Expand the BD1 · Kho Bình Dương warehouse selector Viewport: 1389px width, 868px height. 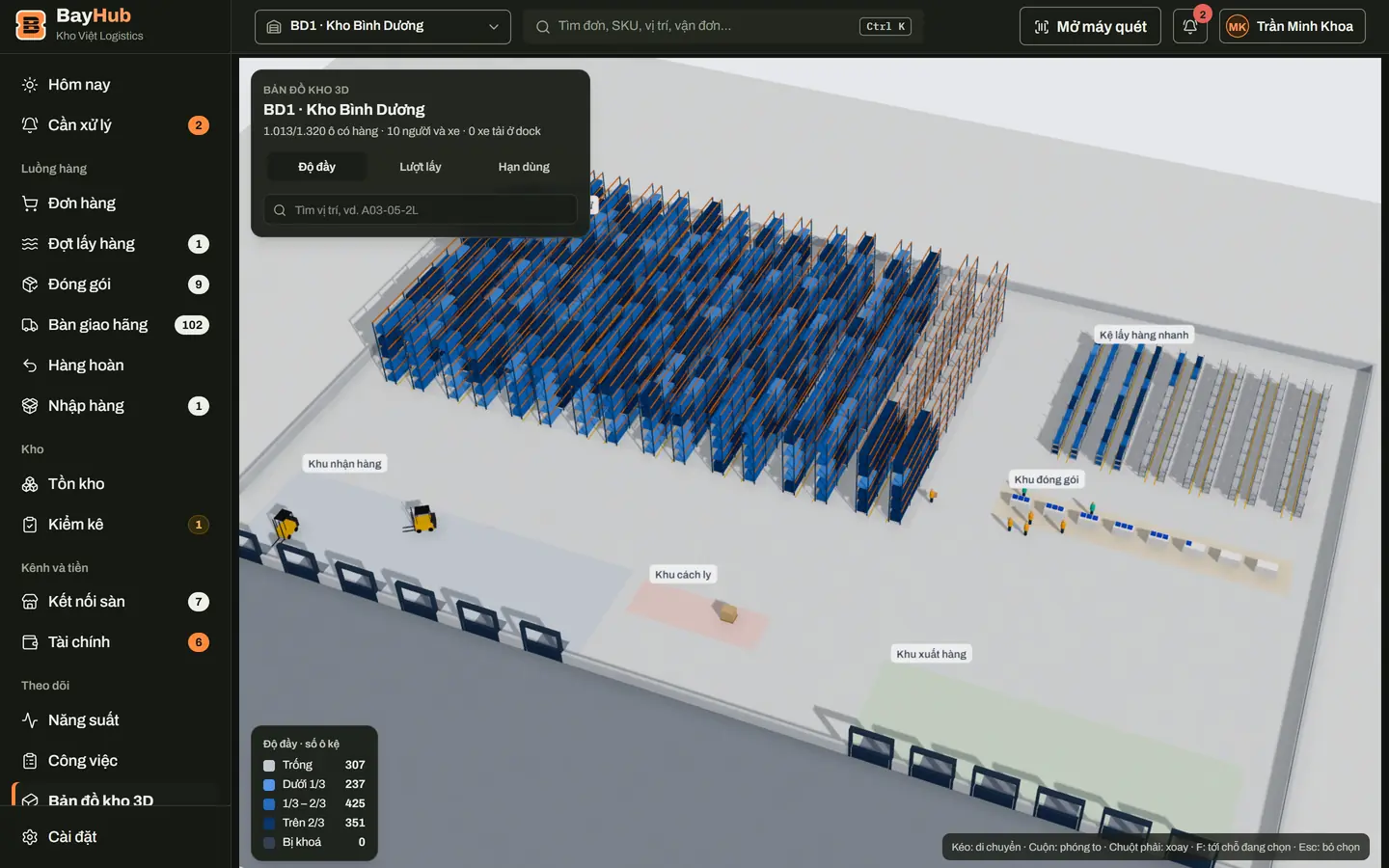pos(383,27)
